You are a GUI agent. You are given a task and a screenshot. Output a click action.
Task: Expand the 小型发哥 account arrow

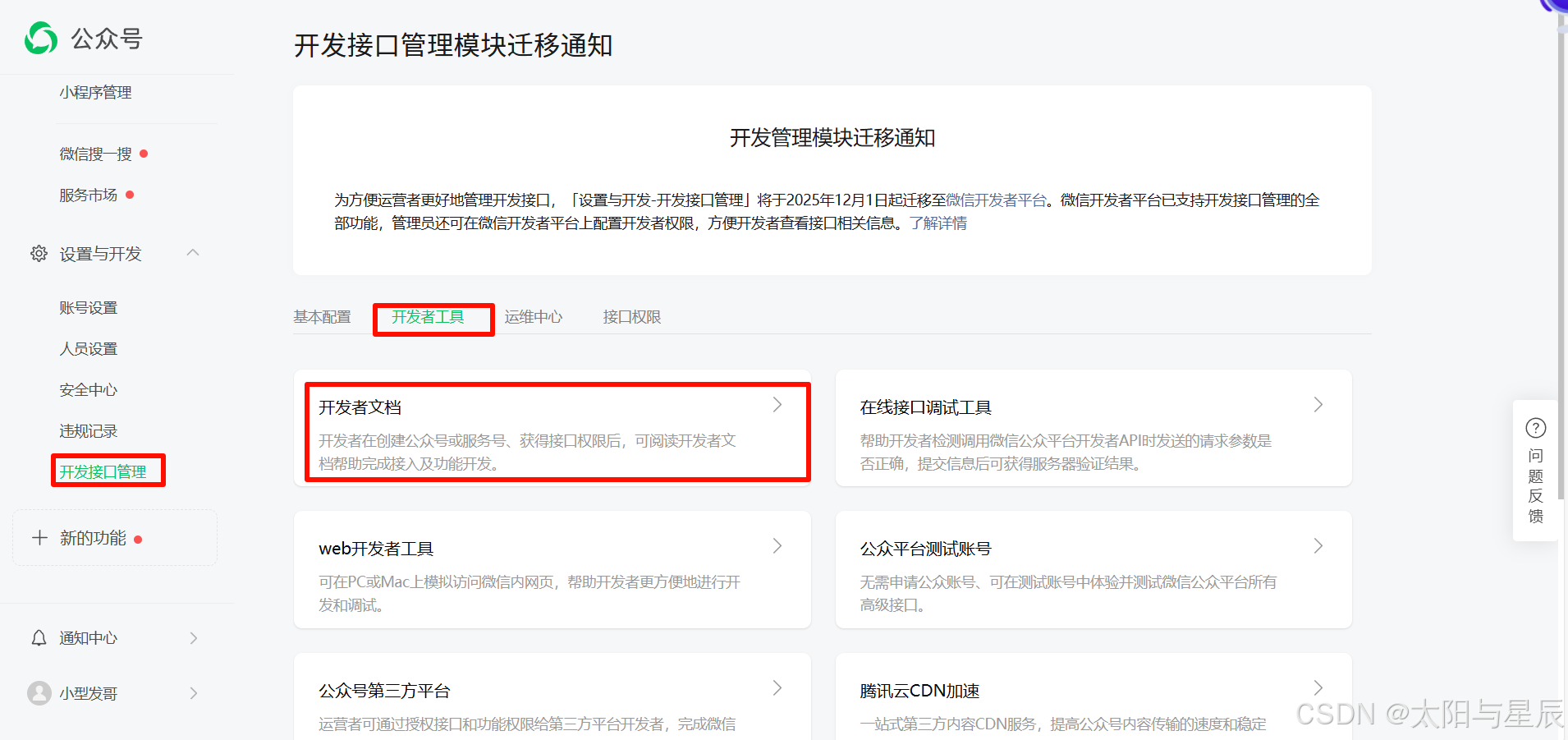[194, 693]
